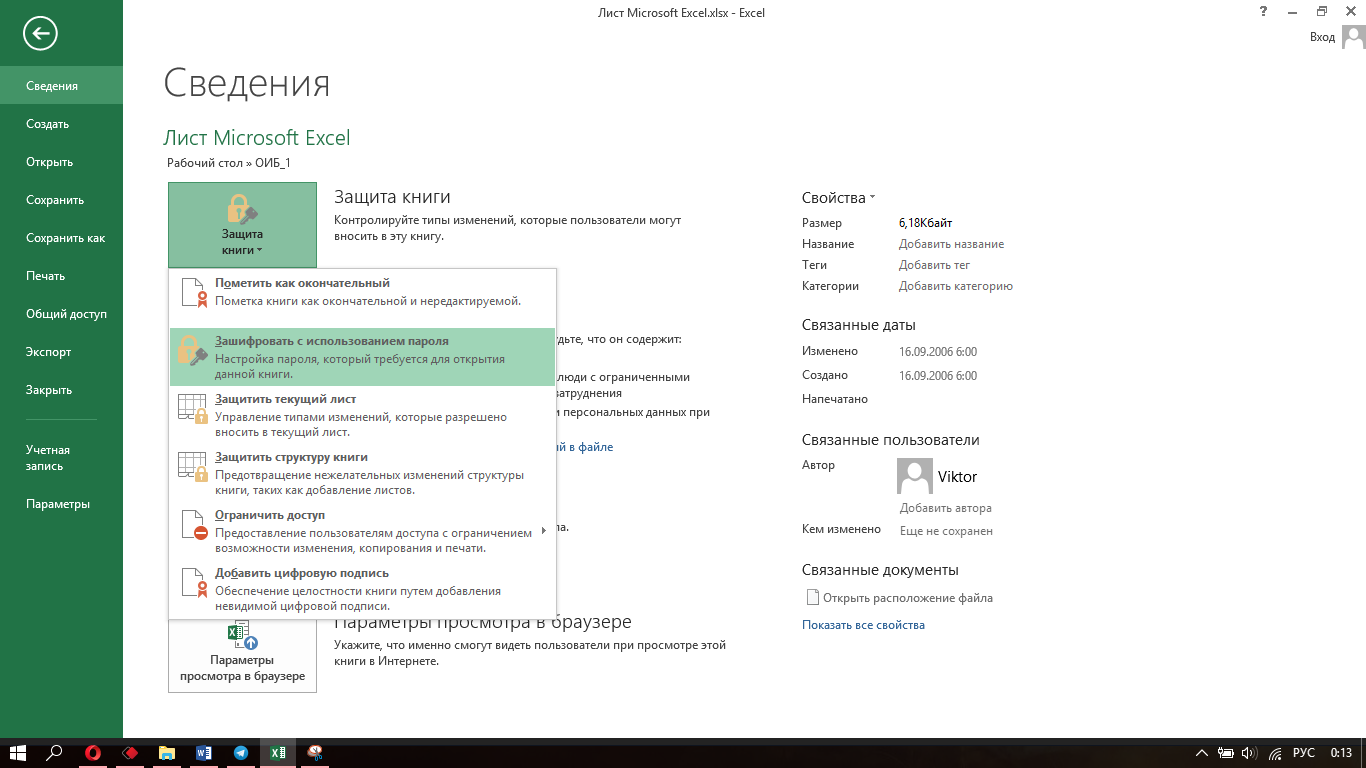Click the author name Viktor
This screenshot has height=768, width=1366.
pyautogui.click(x=957, y=477)
